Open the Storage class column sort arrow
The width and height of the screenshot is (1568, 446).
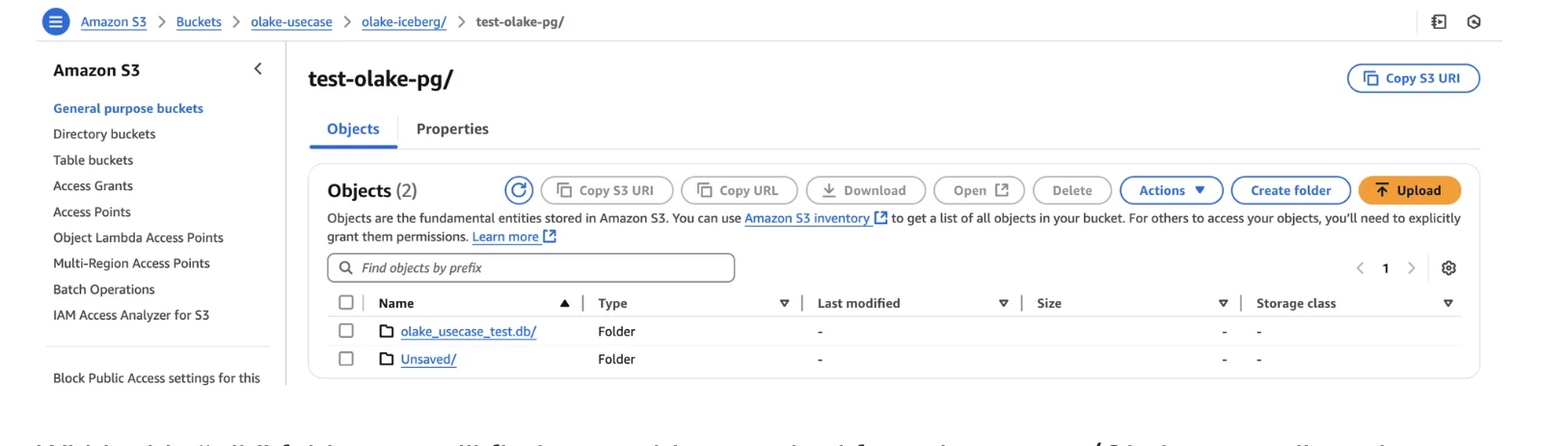click(x=1447, y=303)
